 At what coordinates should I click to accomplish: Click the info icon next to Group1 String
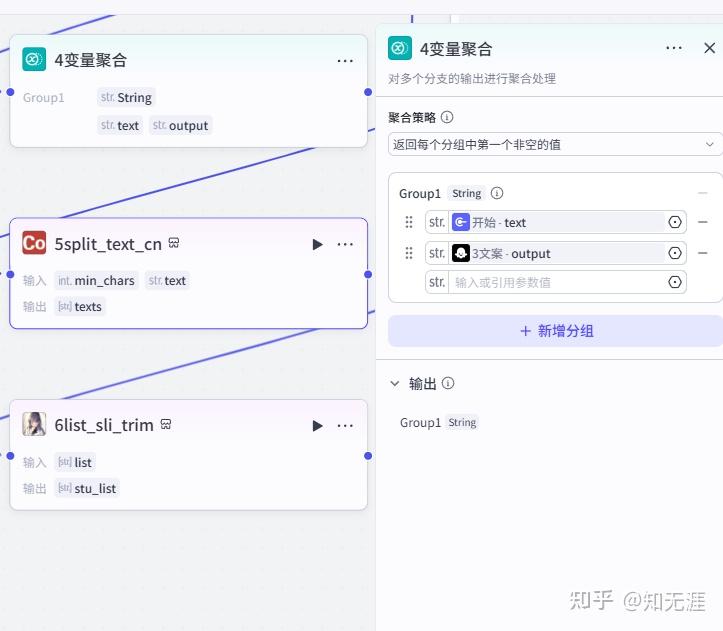click(x=497, y=193)
